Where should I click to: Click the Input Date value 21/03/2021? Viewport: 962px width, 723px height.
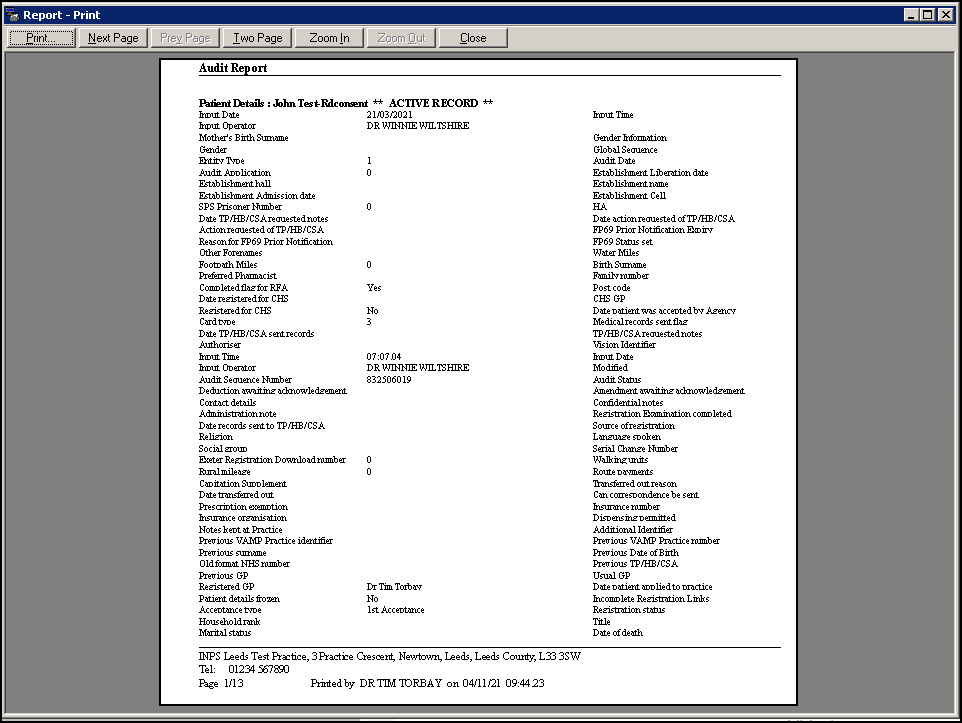coord(389,115)
